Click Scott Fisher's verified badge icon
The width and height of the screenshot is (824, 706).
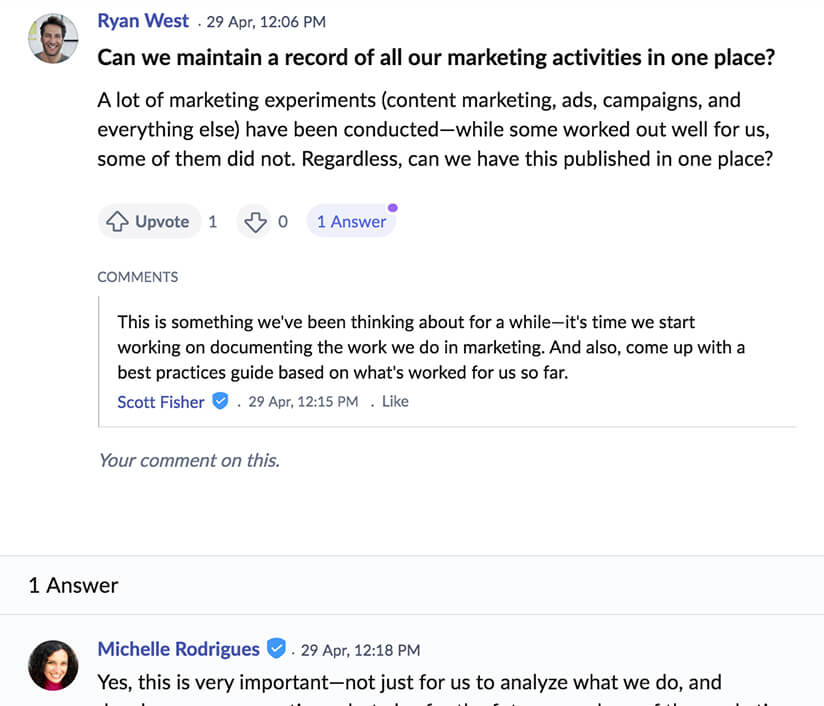point(220,401)
